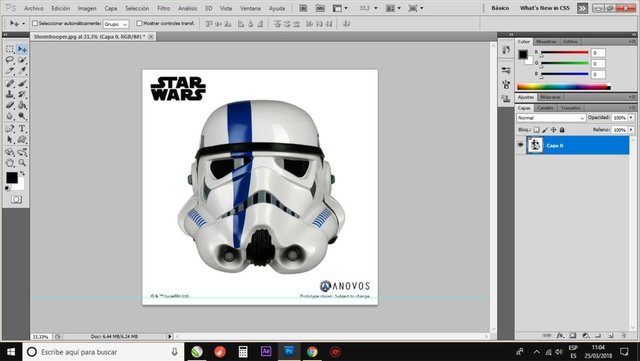The image size is (640, 361).
Task: Select the Crop tool
Action: tap(10, 71)
